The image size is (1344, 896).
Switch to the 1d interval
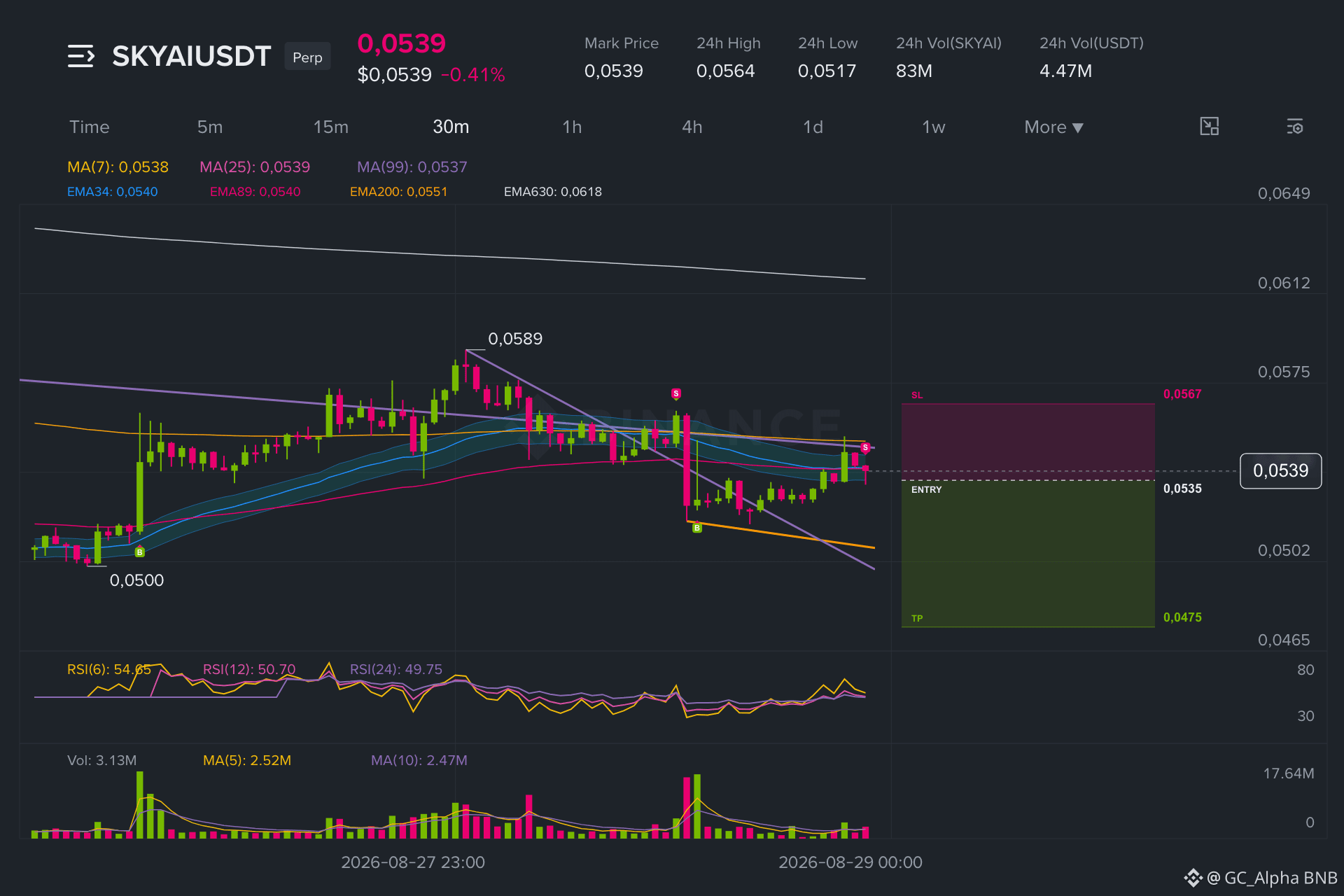point(813,127)
